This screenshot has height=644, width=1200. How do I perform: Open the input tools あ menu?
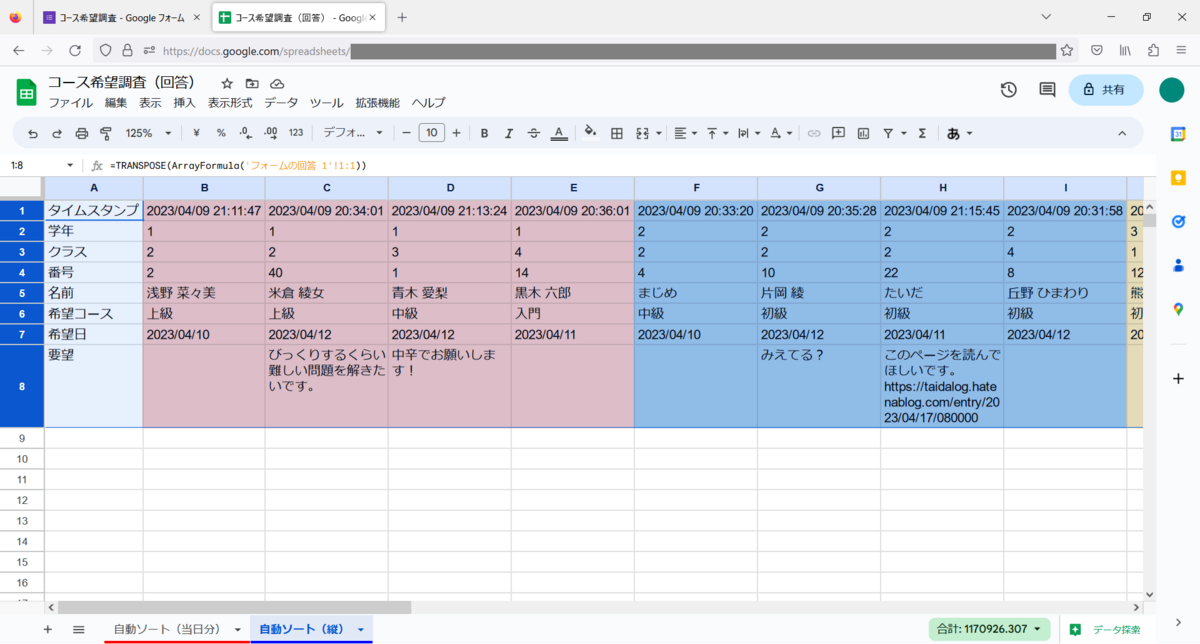(x=960, y=133)
